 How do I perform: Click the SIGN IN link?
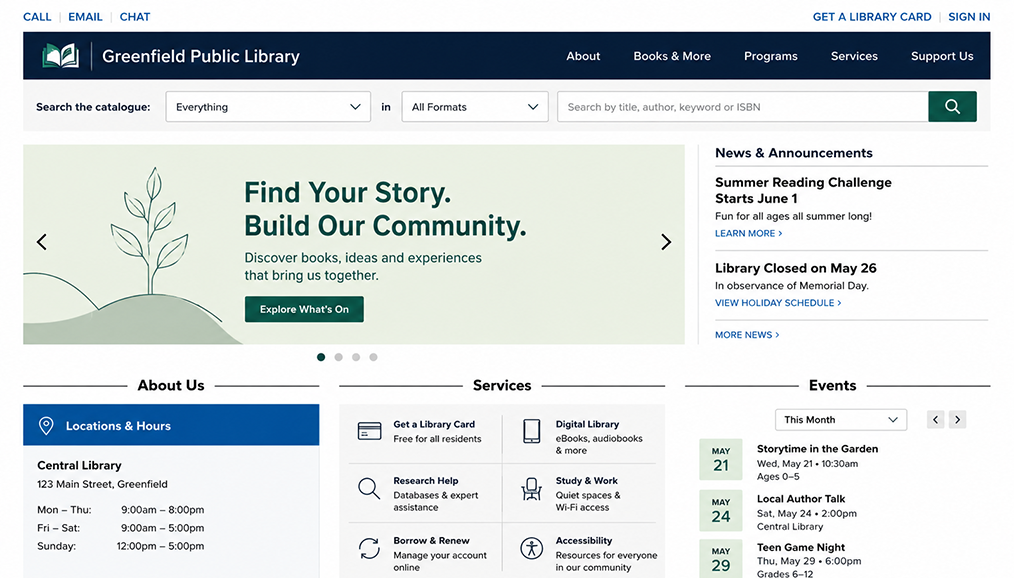coord(969,17)
